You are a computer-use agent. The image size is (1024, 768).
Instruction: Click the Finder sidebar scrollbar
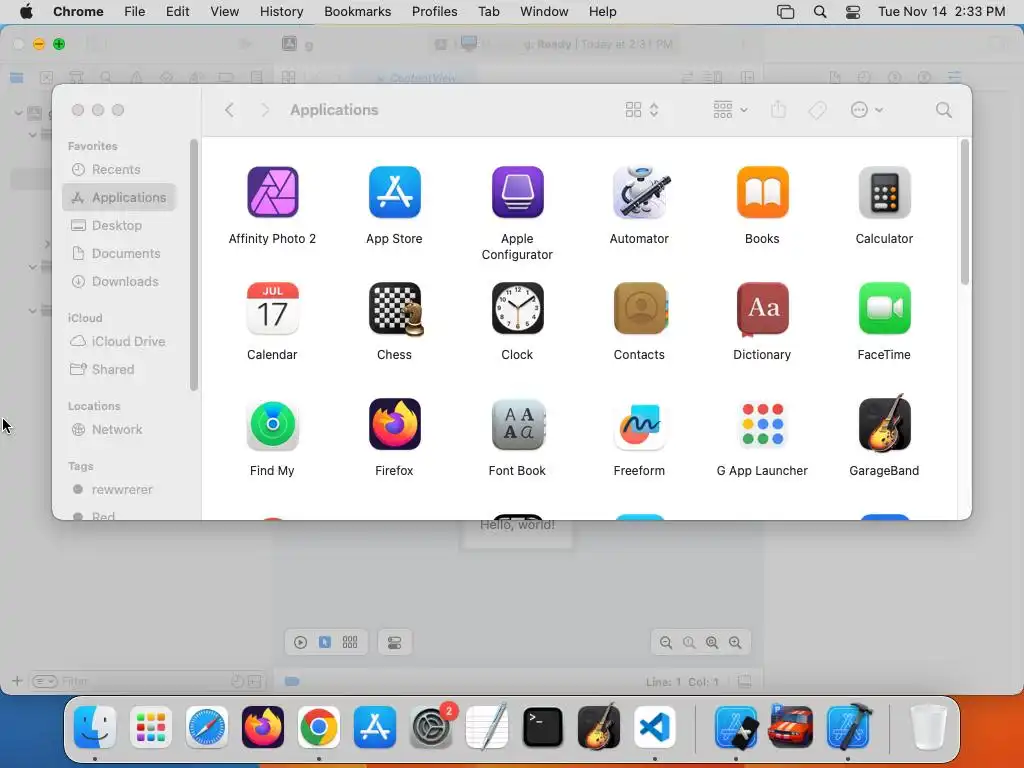[193, 264]
